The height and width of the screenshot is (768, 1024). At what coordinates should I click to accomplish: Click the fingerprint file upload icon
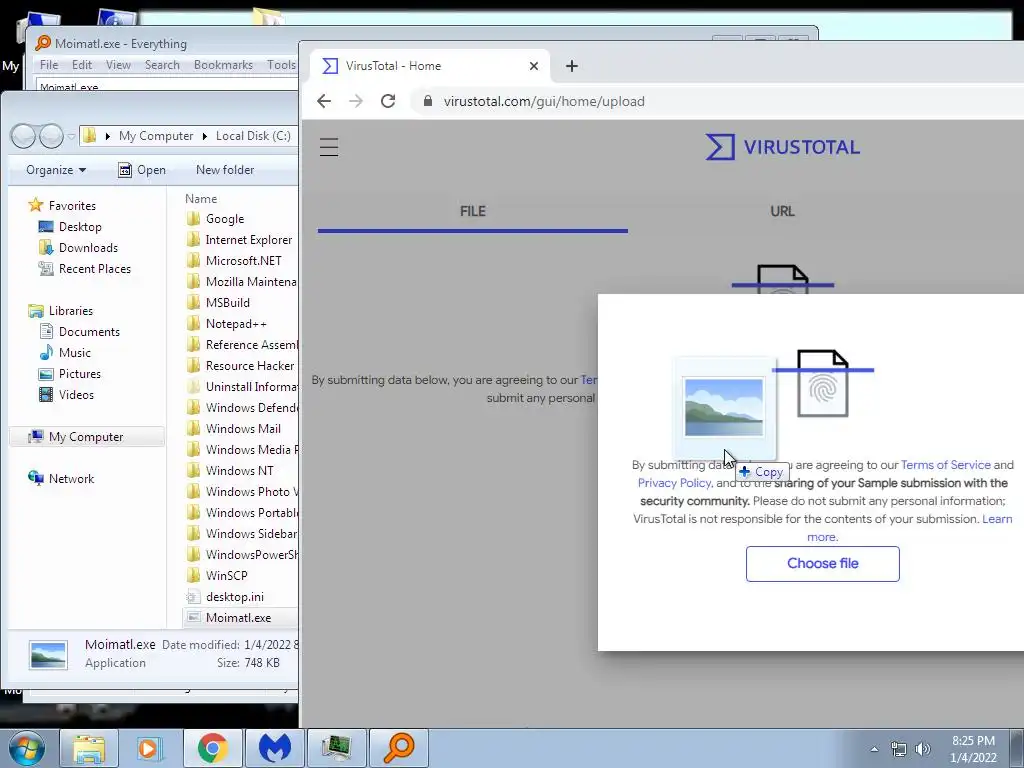(x=823, y=384)
